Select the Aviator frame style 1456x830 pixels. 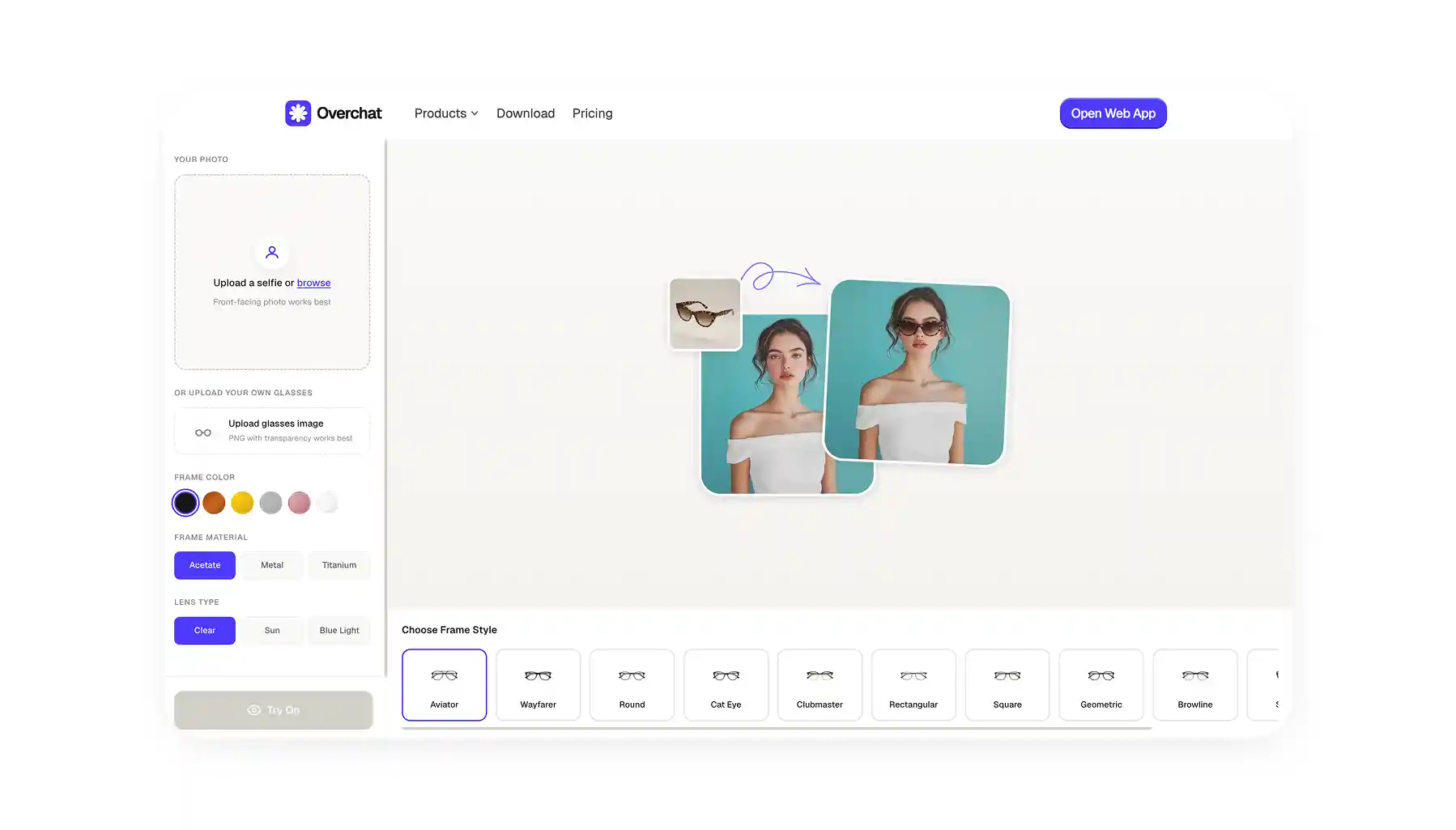444,684
